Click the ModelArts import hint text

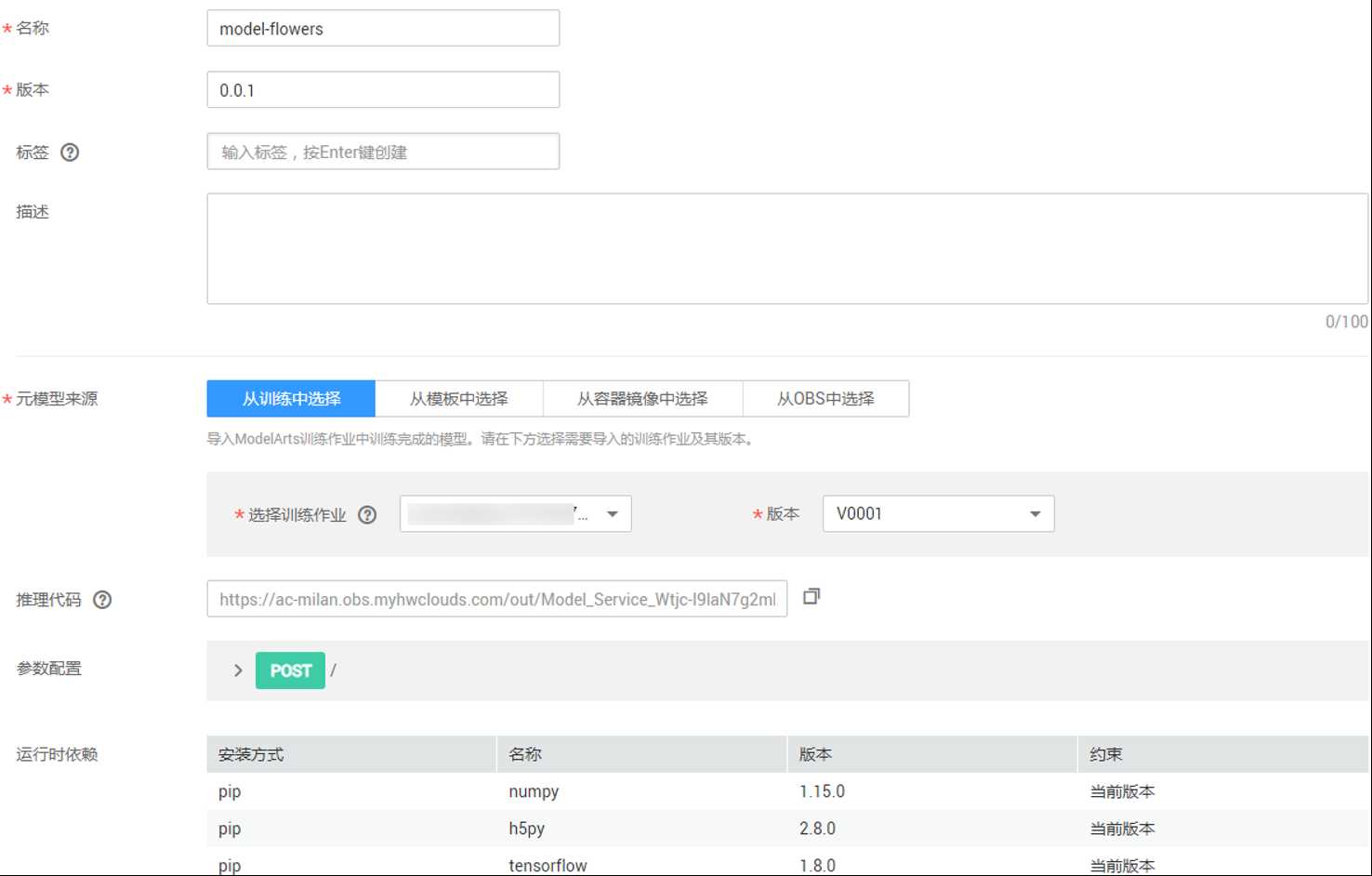tap(480, 439)
